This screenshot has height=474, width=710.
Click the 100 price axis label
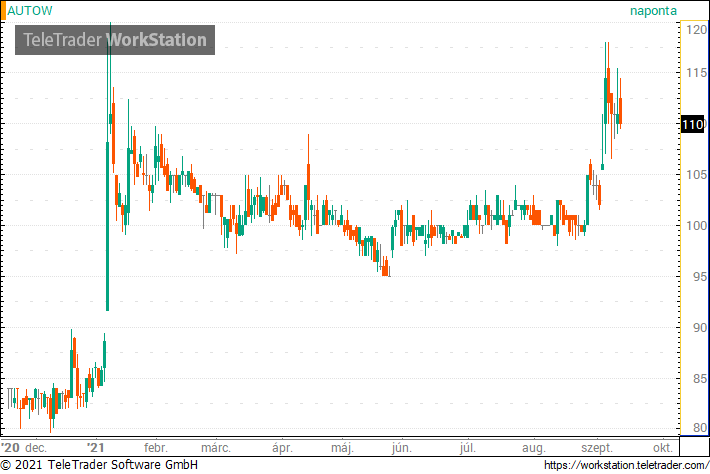click(696, 225)
